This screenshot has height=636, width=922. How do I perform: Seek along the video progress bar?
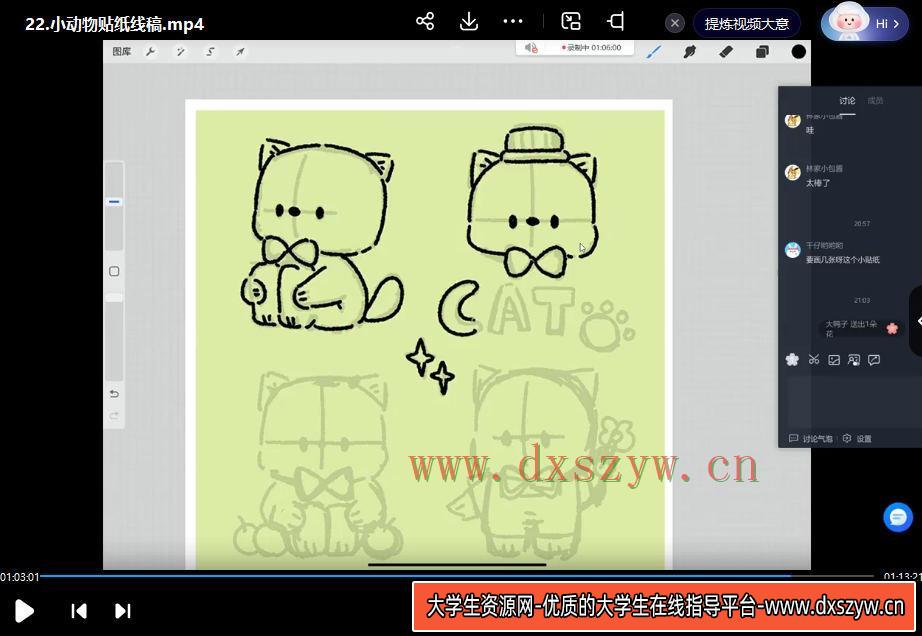(x=457, y=576)
